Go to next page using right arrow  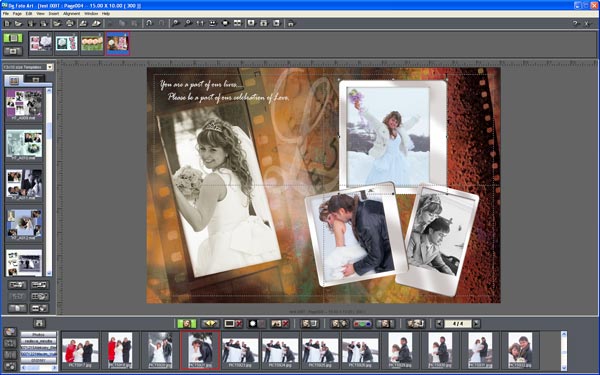click(476, 324)
